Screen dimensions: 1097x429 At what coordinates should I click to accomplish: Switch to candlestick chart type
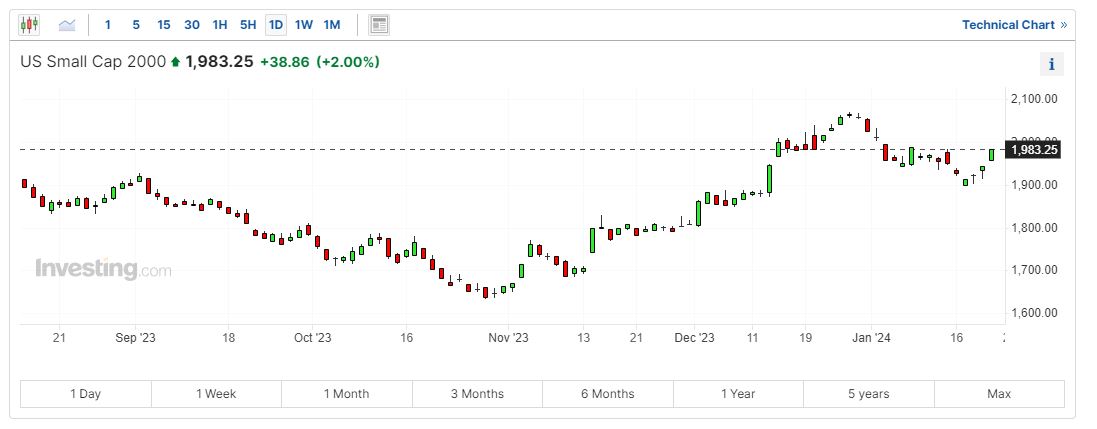point(29,24)
